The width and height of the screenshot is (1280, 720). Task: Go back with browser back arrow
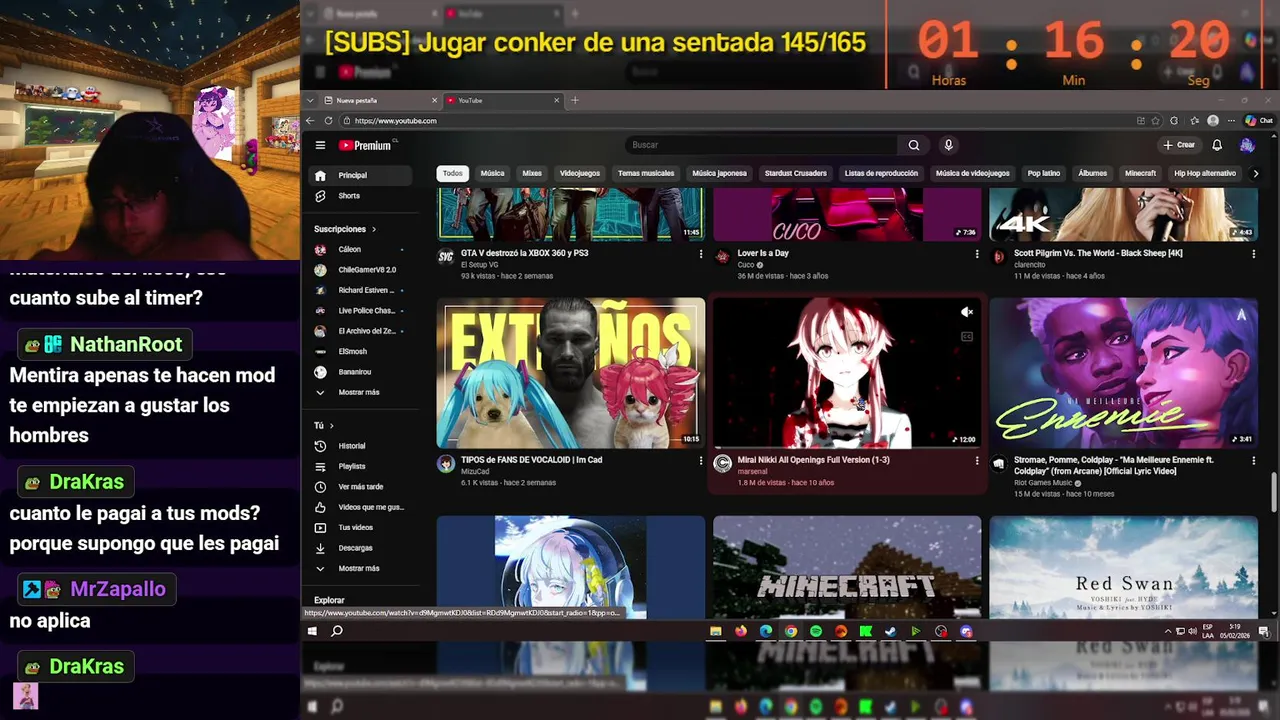click(x=310, y=120)
